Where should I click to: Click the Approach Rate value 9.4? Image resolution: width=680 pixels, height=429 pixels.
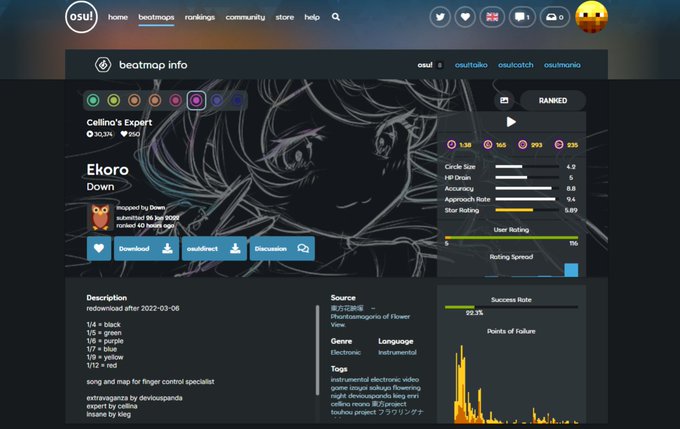point(571,200)
